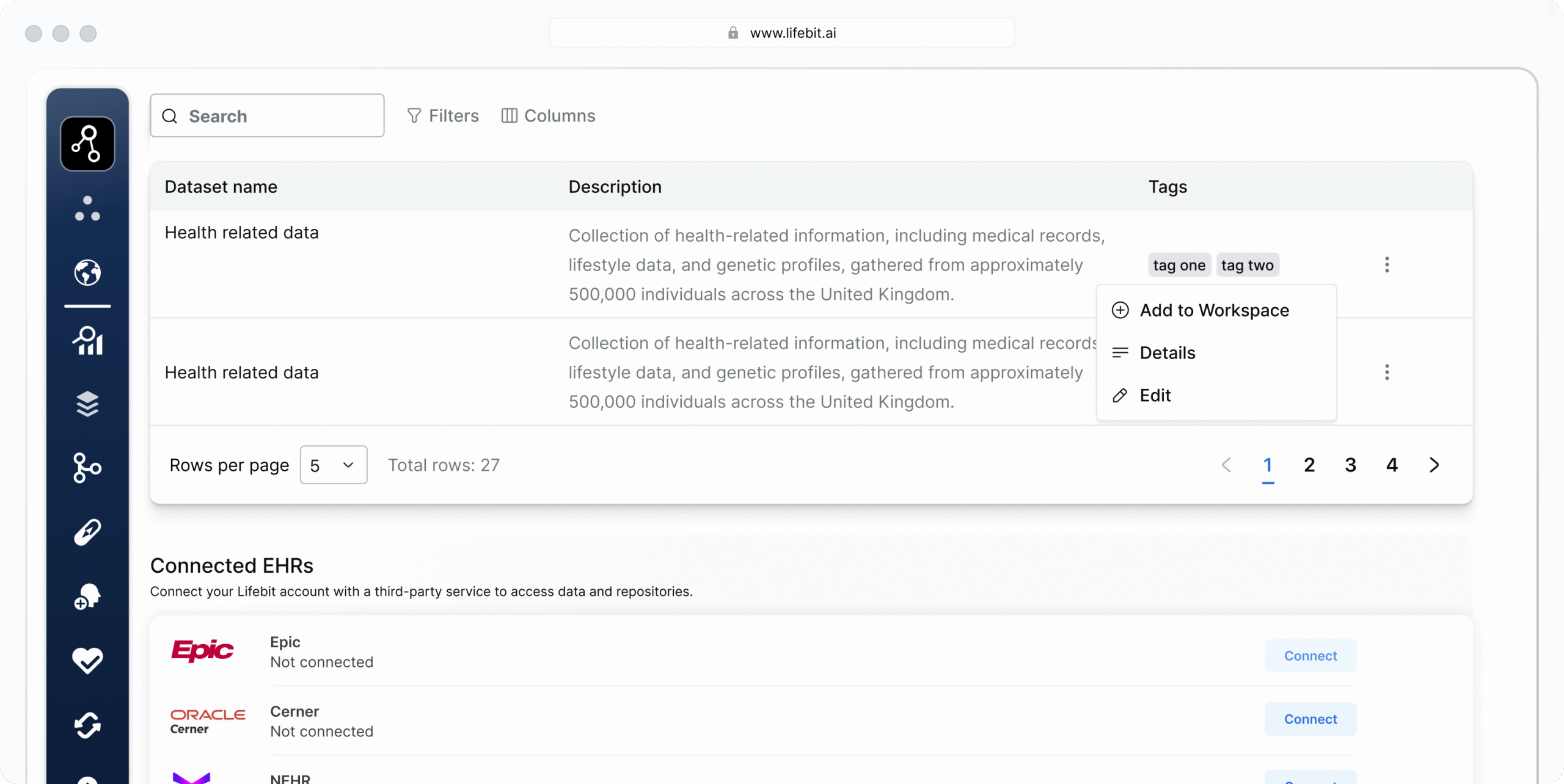Click the pencil icon beside Edit
This screenshot has height=784, width=1564.
click(x=1120, y=395)
